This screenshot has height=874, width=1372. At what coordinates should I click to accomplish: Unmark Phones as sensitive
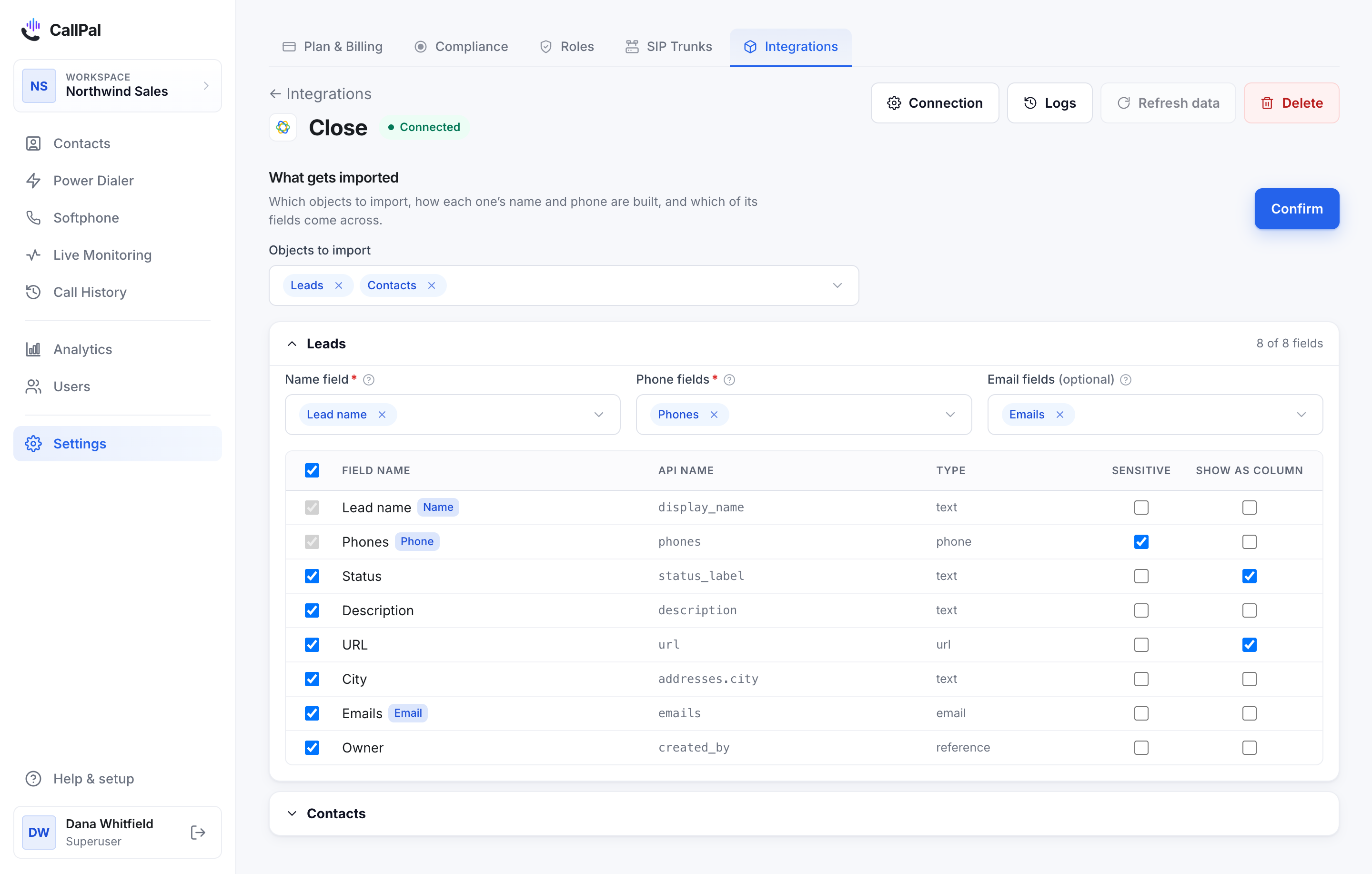tap(1141, 542)
